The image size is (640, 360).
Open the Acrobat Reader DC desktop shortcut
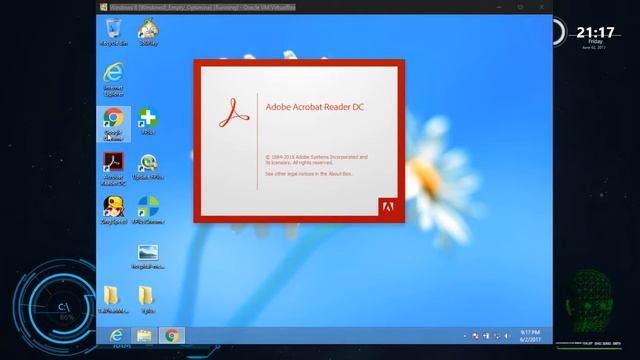(113, 169)
